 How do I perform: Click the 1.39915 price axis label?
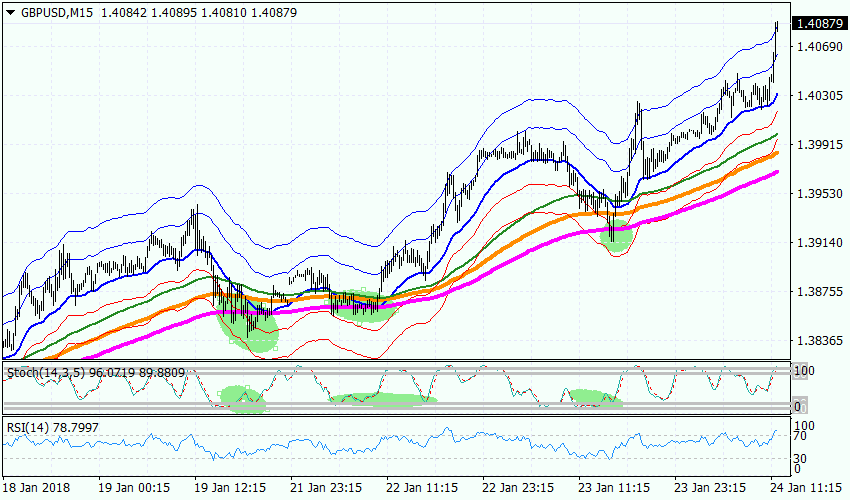(x=819, y=145)
